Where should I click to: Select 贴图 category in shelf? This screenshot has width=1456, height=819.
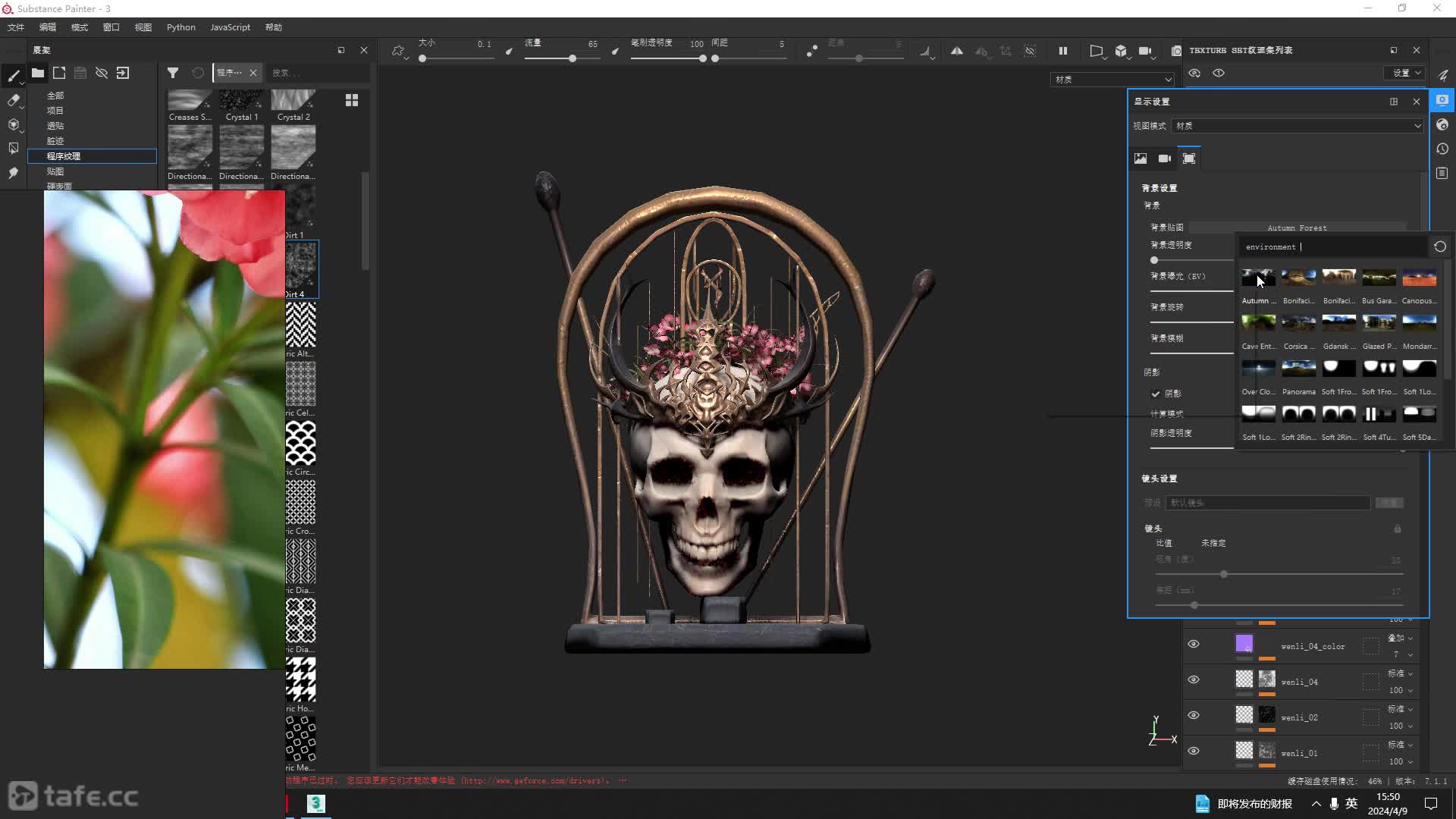(x=55, y=171)
